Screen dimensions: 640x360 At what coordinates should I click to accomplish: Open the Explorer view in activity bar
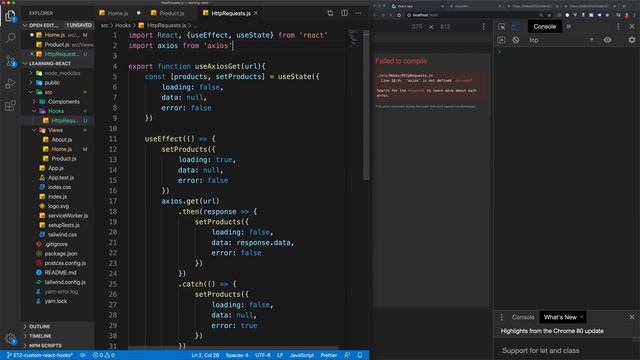click(10, 16)
